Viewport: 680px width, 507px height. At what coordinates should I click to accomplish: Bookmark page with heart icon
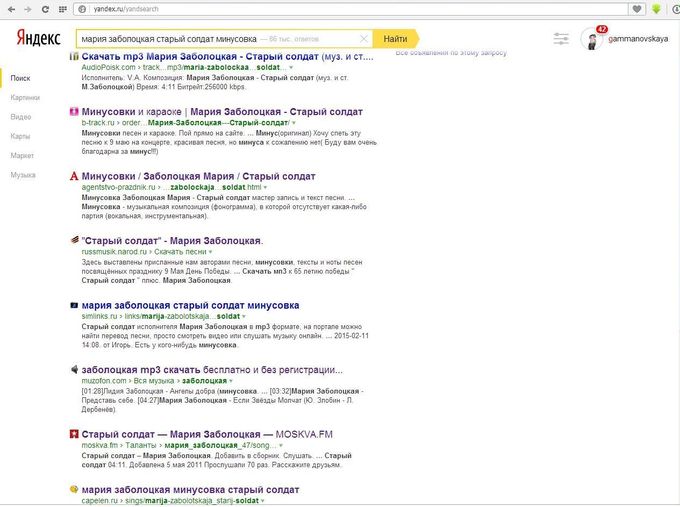point(637,9)
